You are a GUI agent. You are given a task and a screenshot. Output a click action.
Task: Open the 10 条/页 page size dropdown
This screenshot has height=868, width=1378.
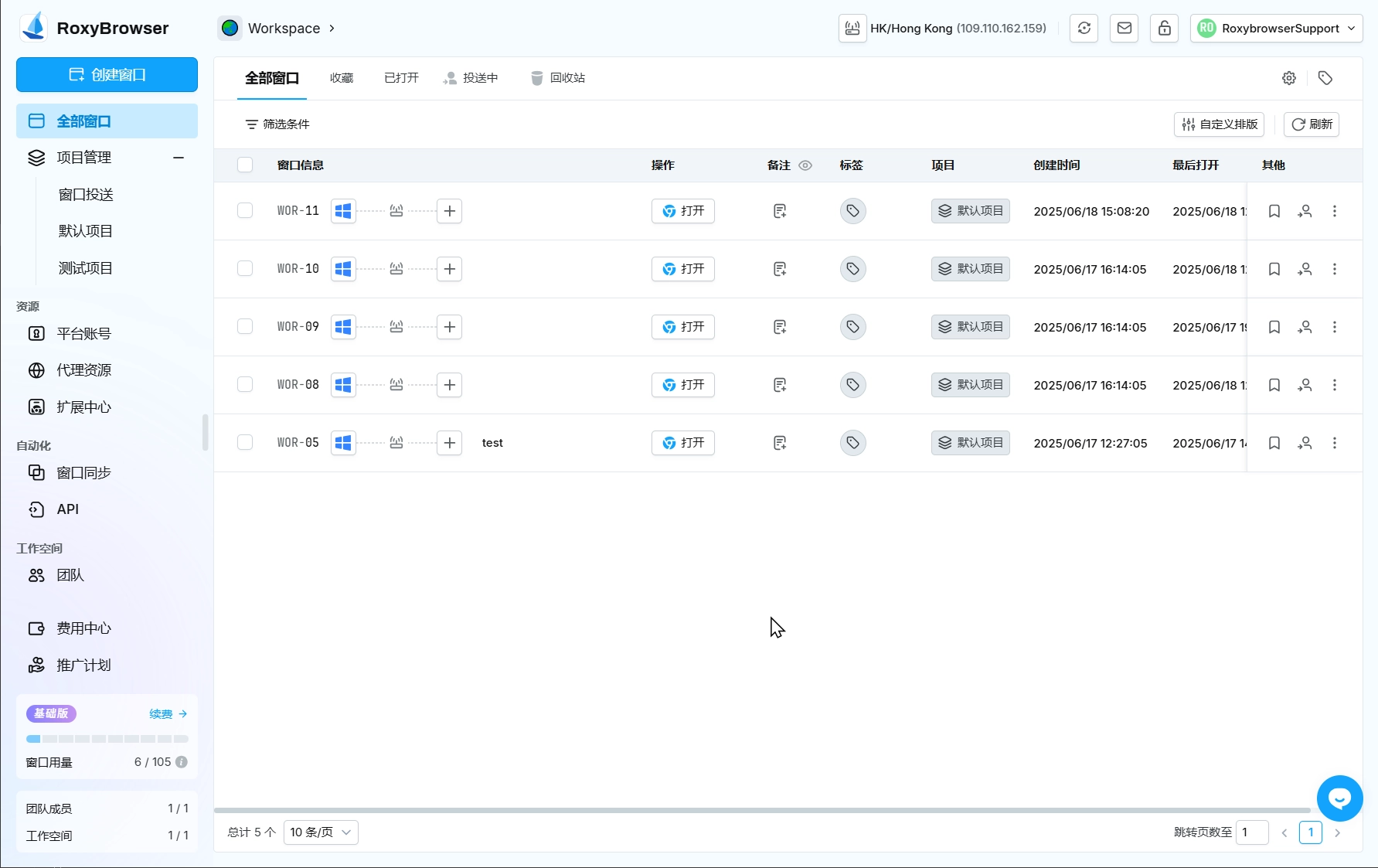[x=321, y=832]
